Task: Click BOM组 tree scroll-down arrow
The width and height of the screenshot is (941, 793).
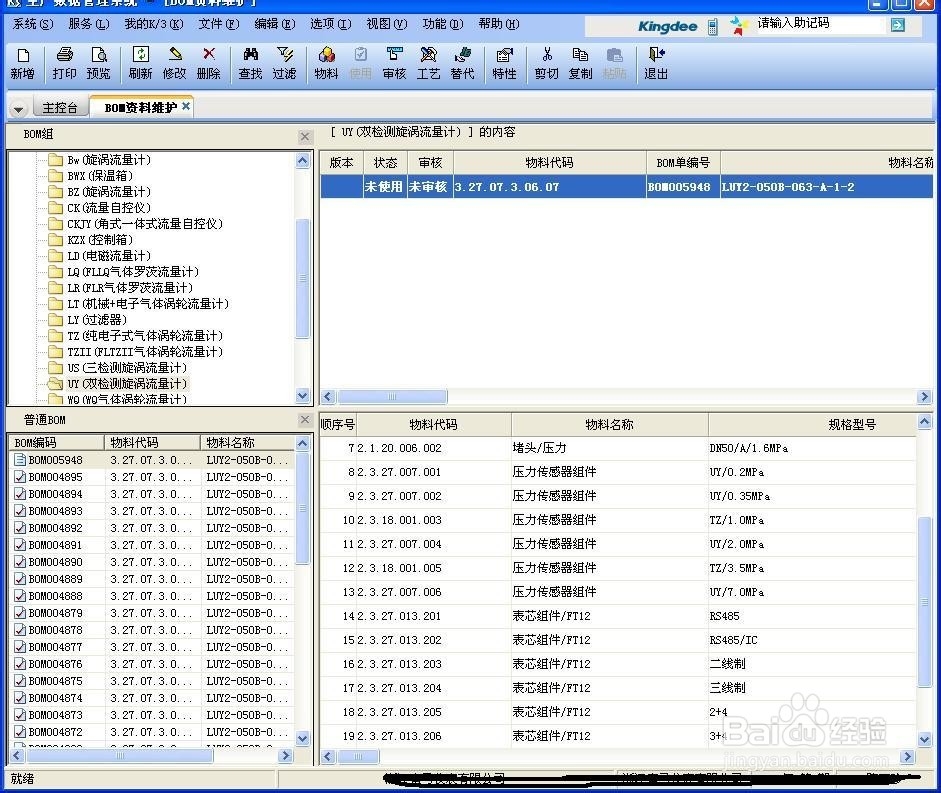Action: tap(303, 396)
